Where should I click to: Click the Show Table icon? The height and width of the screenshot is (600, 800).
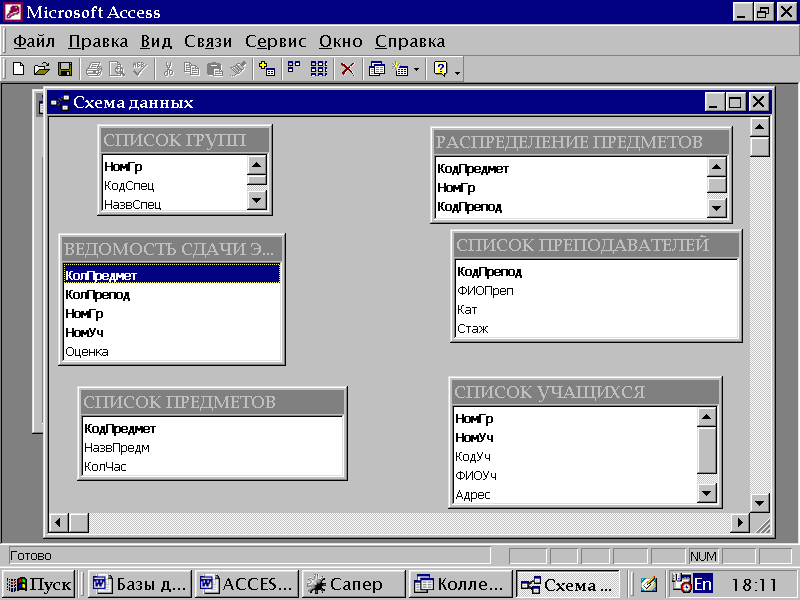(x=267, y=69)
